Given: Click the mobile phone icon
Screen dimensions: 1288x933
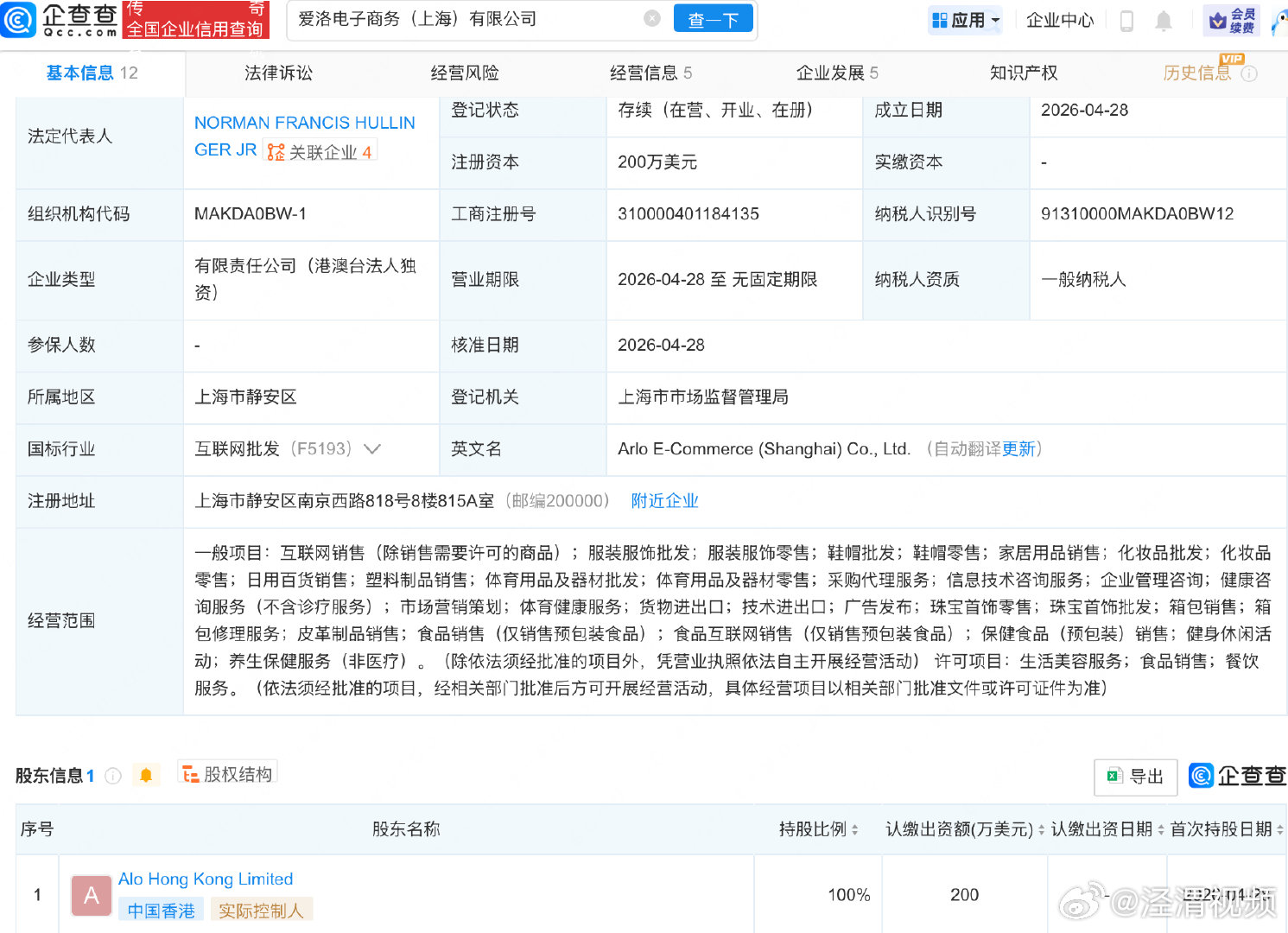Looking at the screenshot, I should [1126, 21].
